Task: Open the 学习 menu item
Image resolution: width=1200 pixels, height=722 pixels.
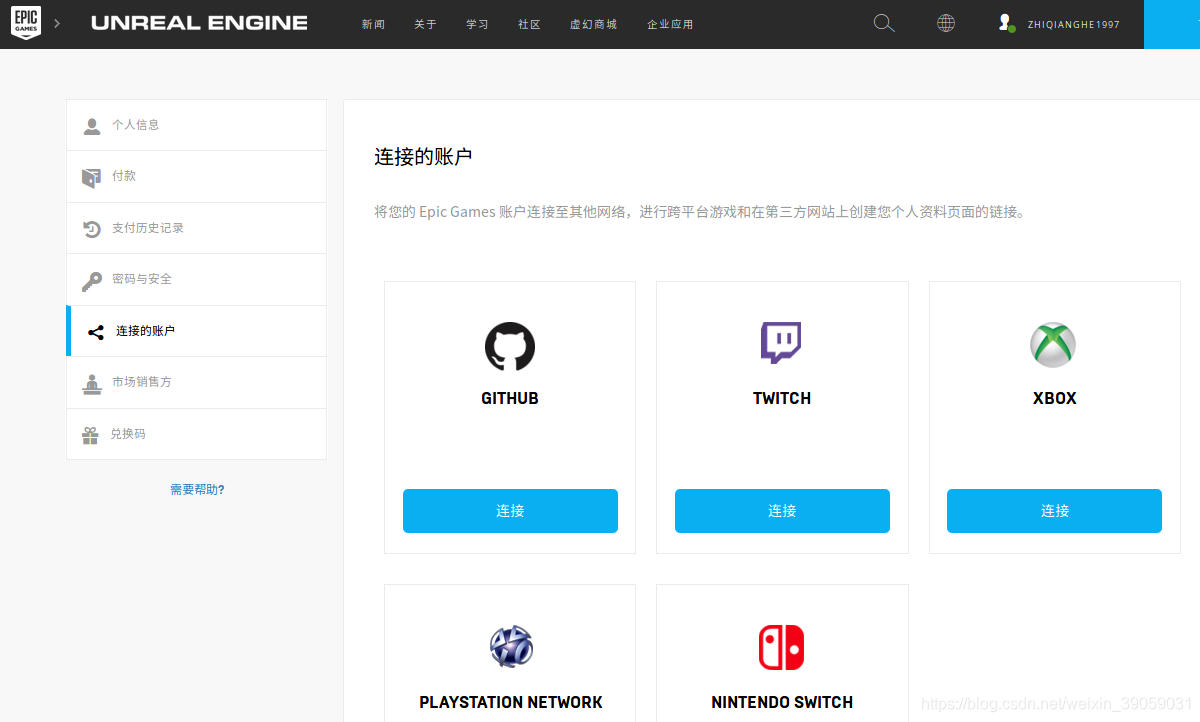Action: tap(477, 24)
